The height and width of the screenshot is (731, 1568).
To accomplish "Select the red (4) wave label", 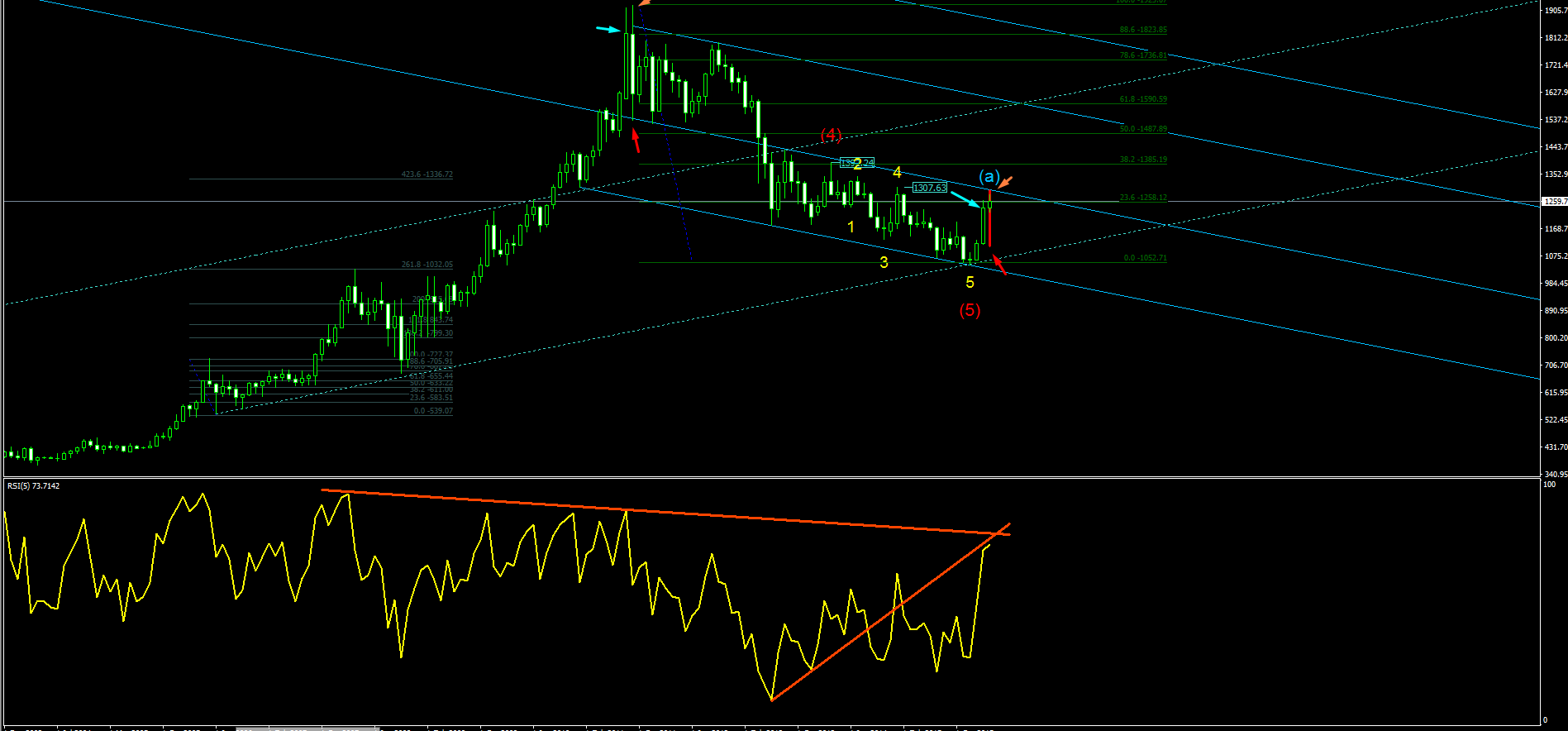I will pos(831,134).
